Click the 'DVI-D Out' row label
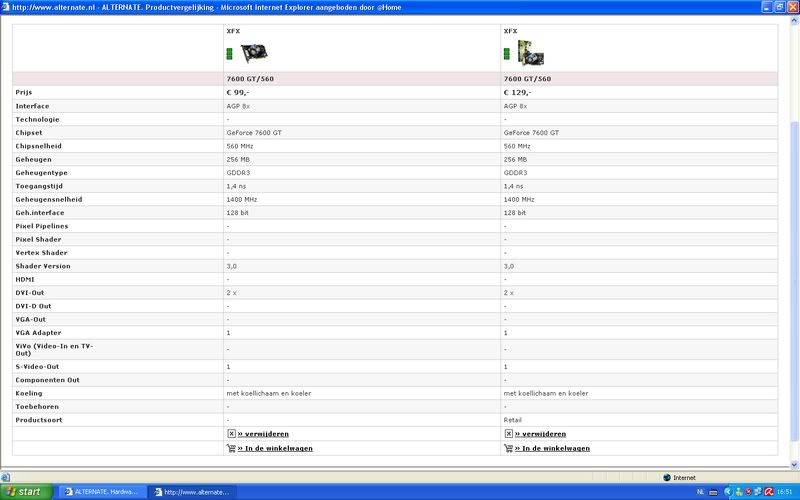 pyautogui.click(x=33, y=306)
